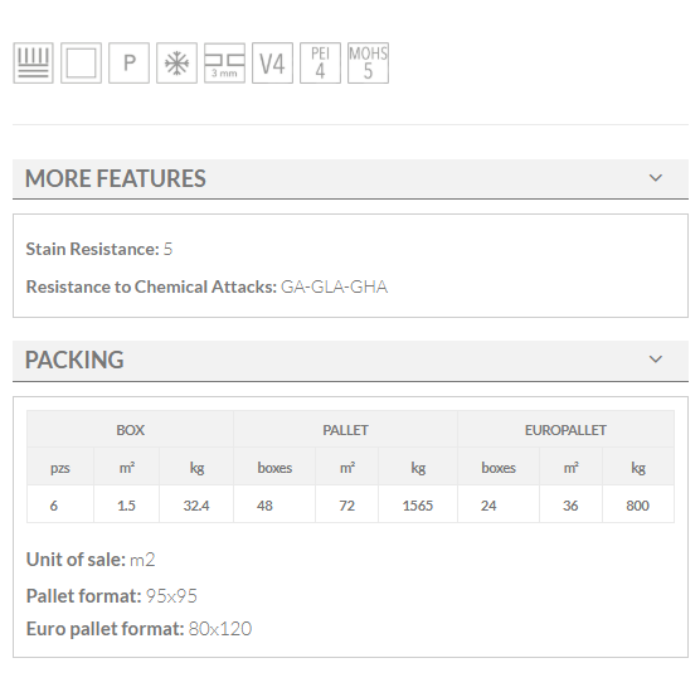The width and height of the screenshot is (700, 700).
Task: Click the PACKING header title
Action: pos(74,360)
